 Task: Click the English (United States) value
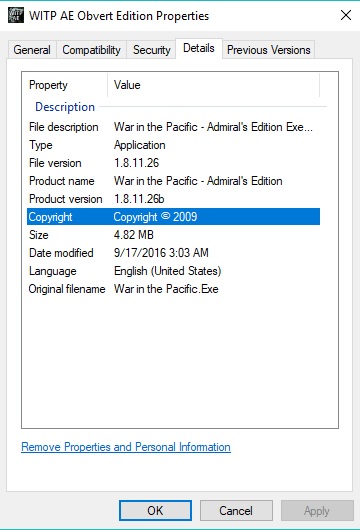point(168,271)
